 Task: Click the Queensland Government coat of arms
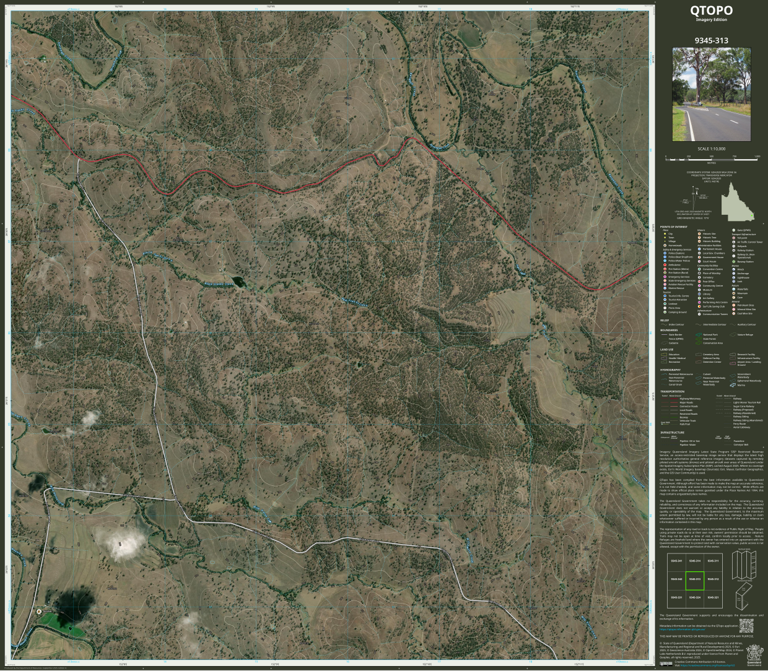[754, 655]
